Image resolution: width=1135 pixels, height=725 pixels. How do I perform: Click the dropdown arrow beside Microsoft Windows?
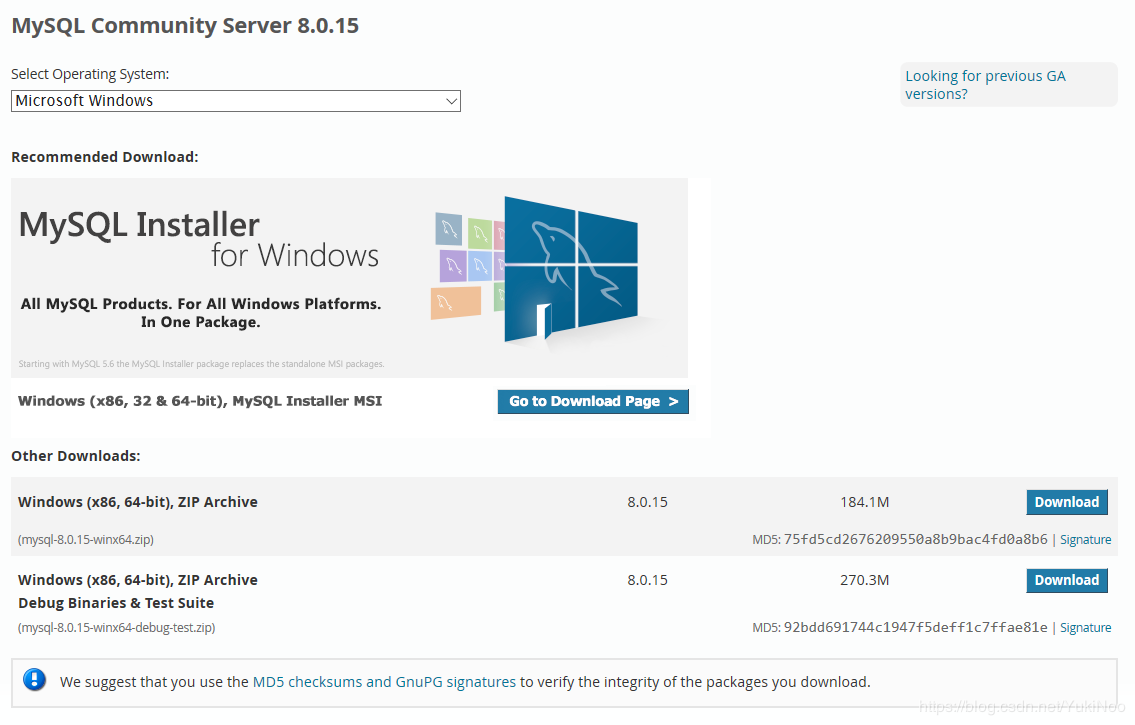451,101
